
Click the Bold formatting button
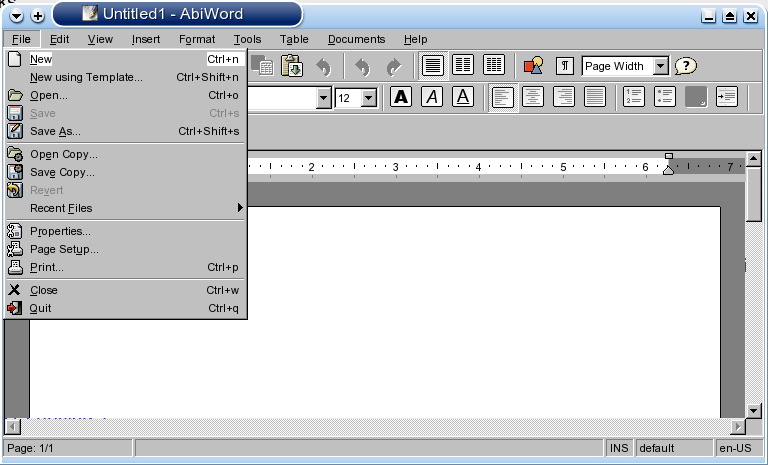(x=401, y=97)
